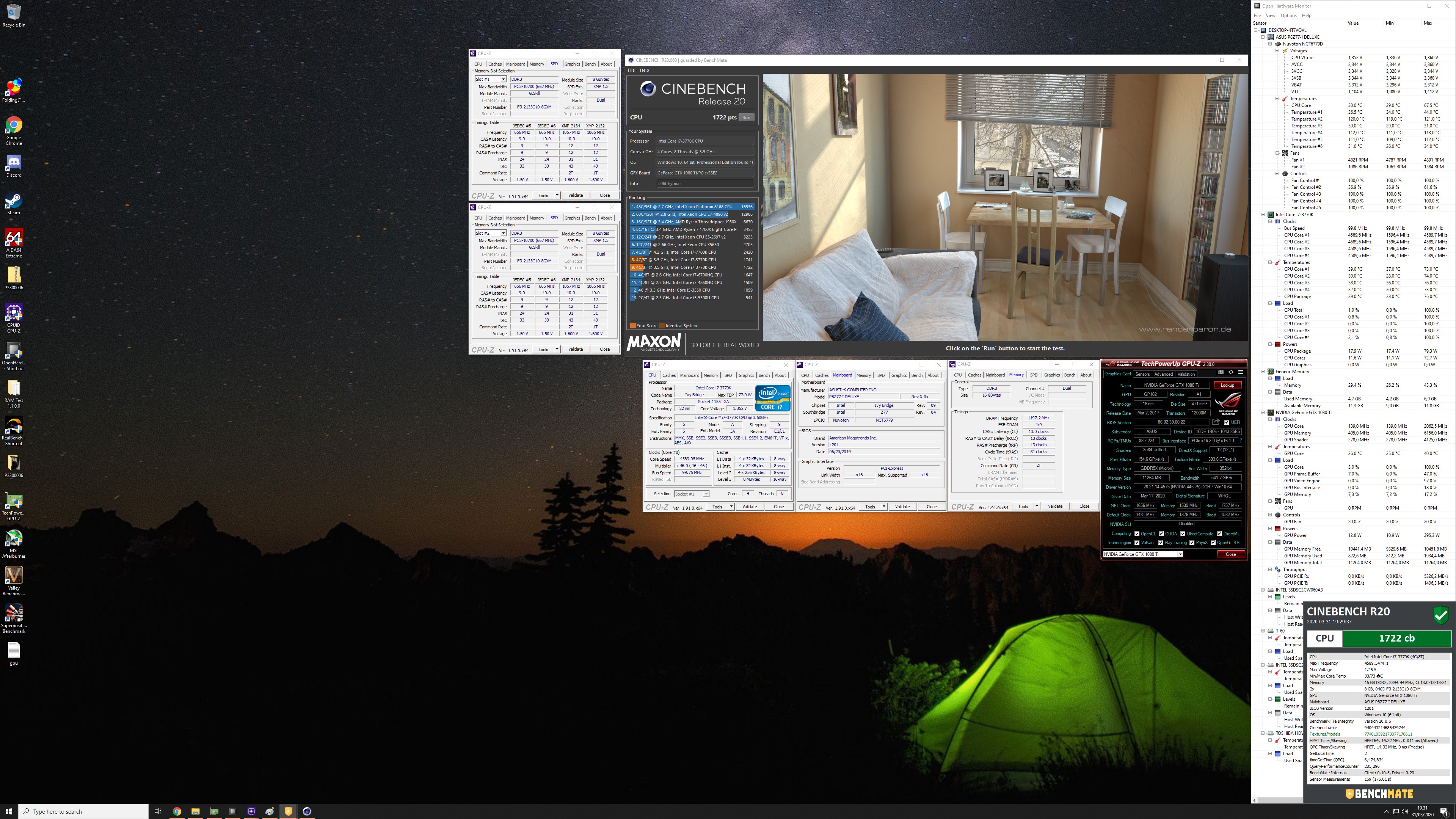Collapse the Intel Core i7-3770K tree node

click(1263, 215)
